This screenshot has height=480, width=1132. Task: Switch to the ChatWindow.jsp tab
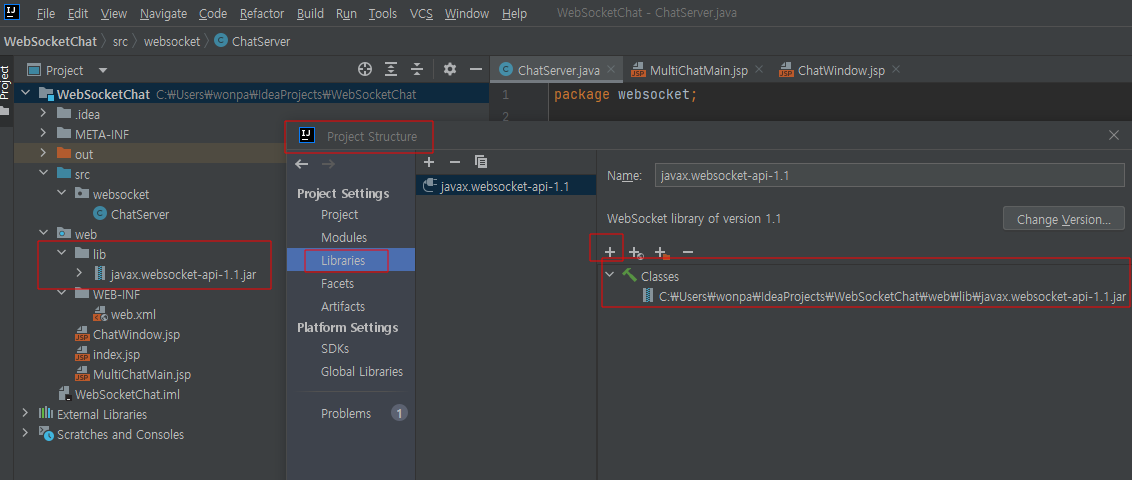pyautogui.click(x=841, y=70)
